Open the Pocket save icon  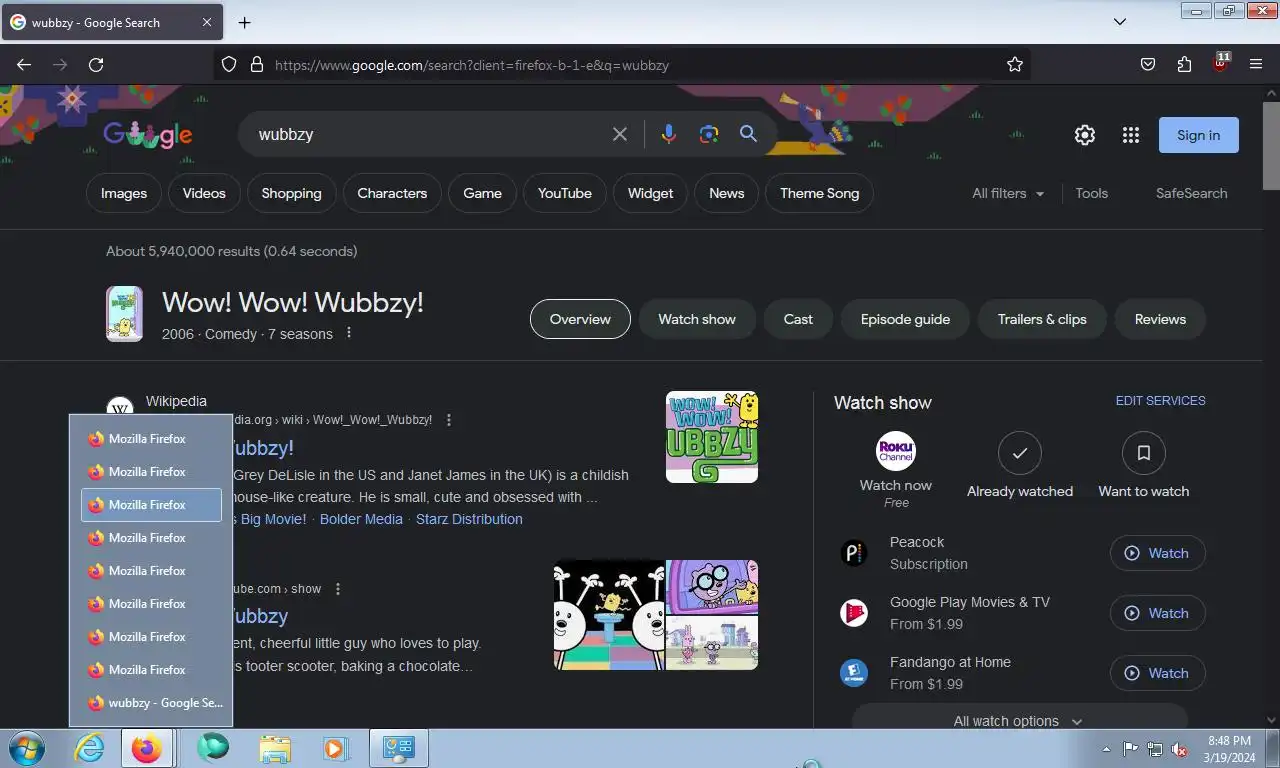click(x=1148, y=64)
